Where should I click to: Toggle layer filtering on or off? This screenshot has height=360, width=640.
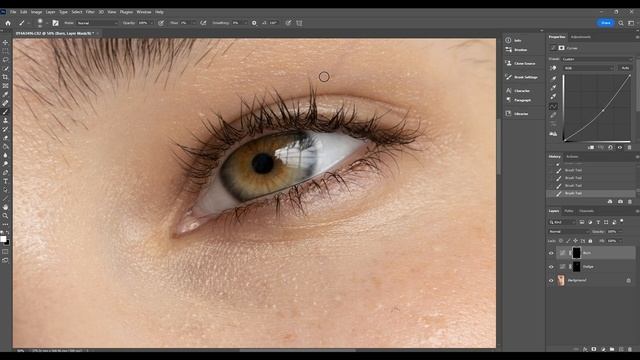pos(622,221)
